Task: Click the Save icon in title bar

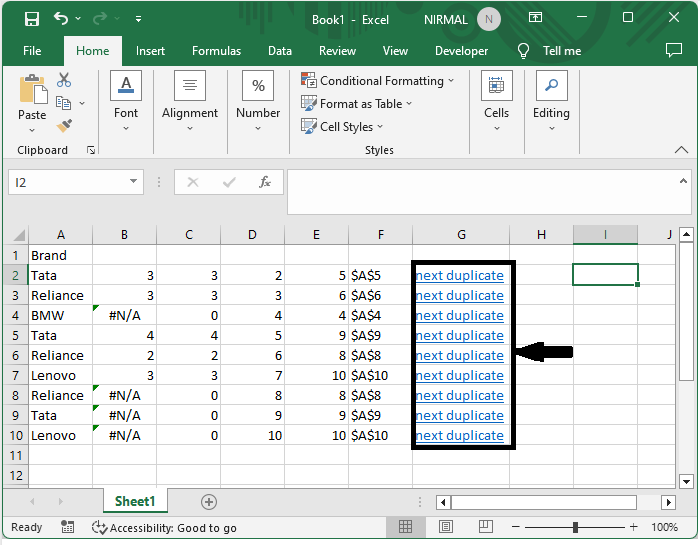Action: tap(31, 19)
